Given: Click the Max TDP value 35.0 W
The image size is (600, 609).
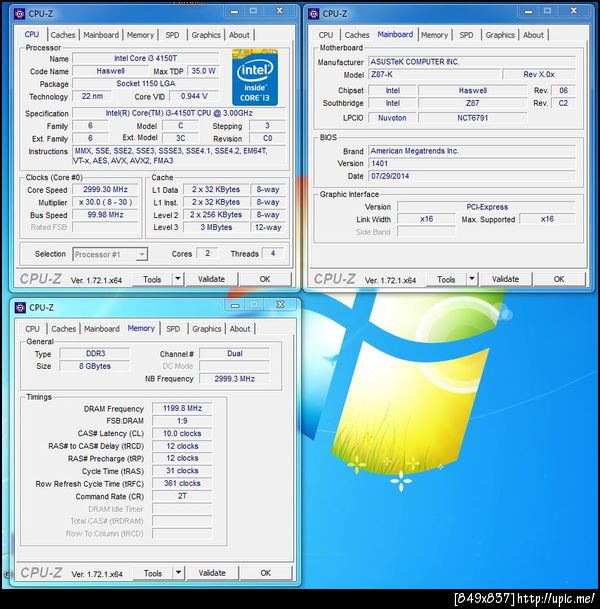Looking at the screenshot, I should pyautogui.click(x=203, y=71).
